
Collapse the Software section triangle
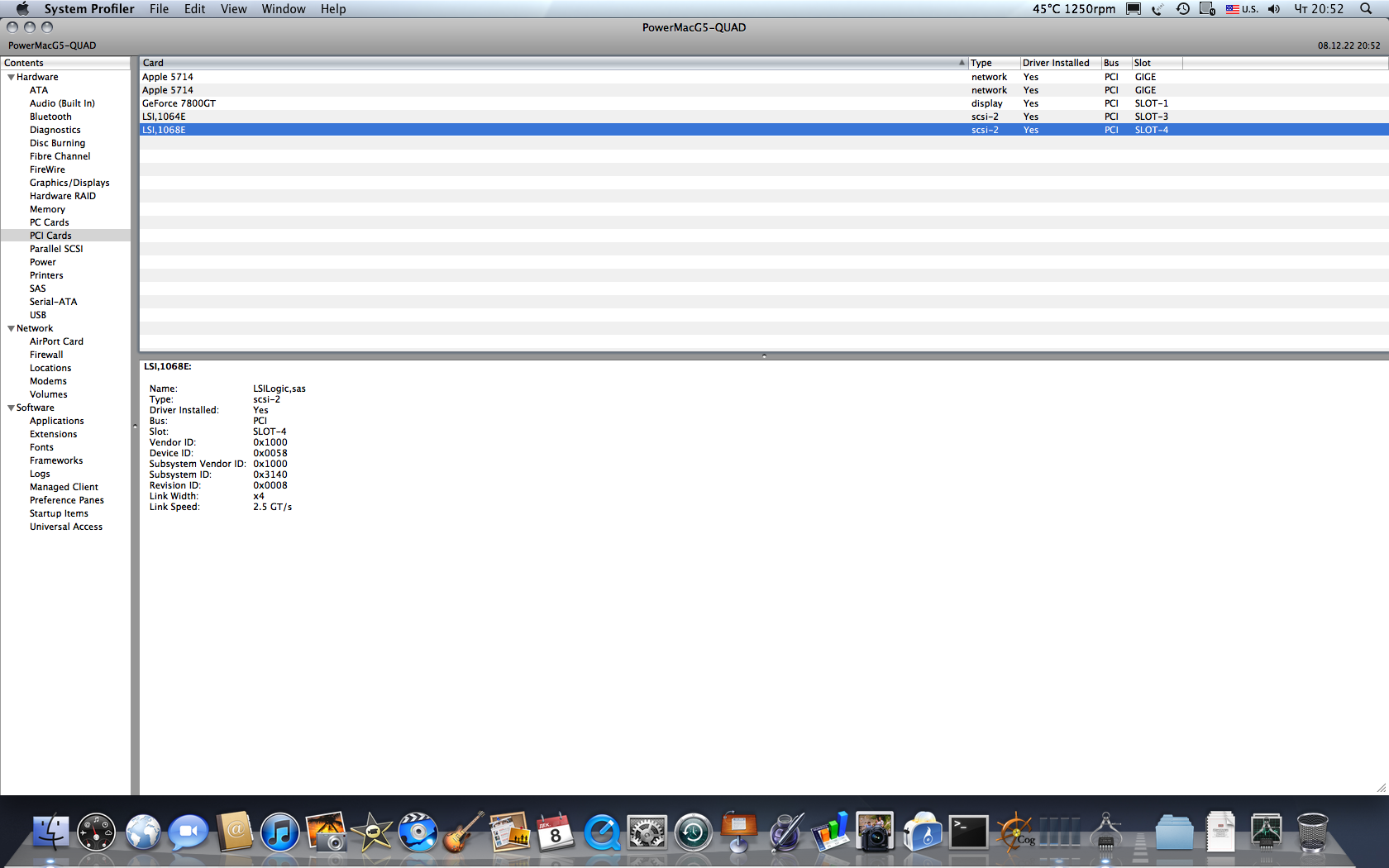pyautogui.click(x=11, y=408)
